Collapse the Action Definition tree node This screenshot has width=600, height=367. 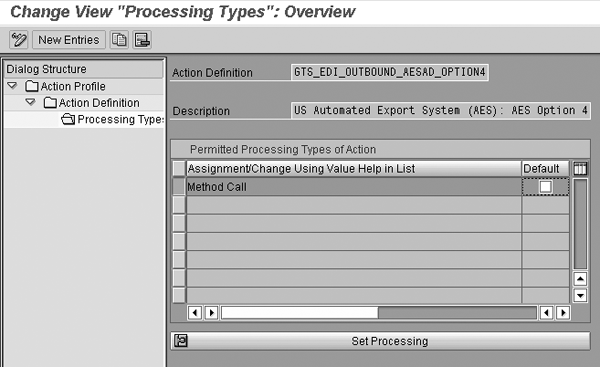tap(30, 102)
